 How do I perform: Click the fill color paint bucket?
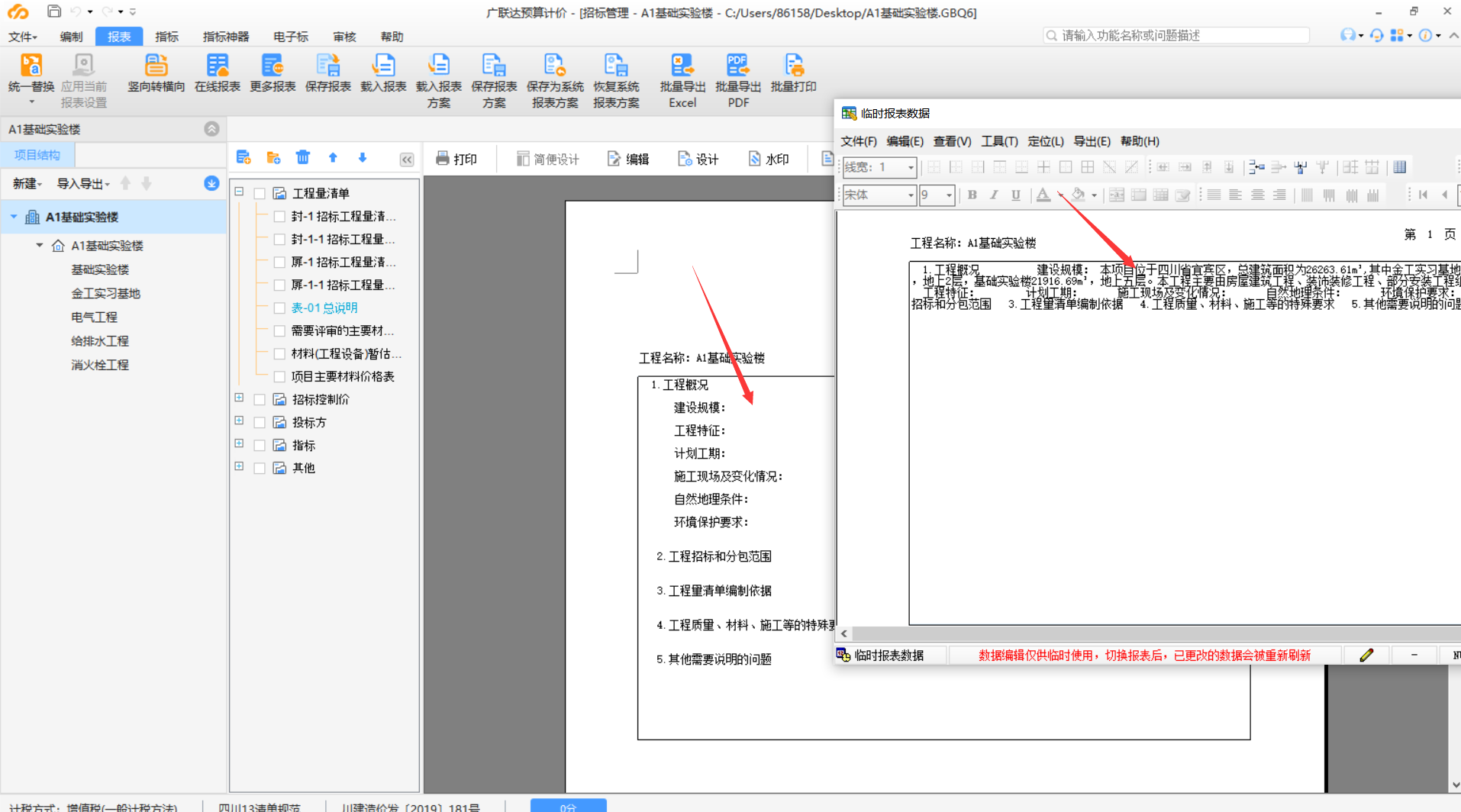click(1078, 195)
